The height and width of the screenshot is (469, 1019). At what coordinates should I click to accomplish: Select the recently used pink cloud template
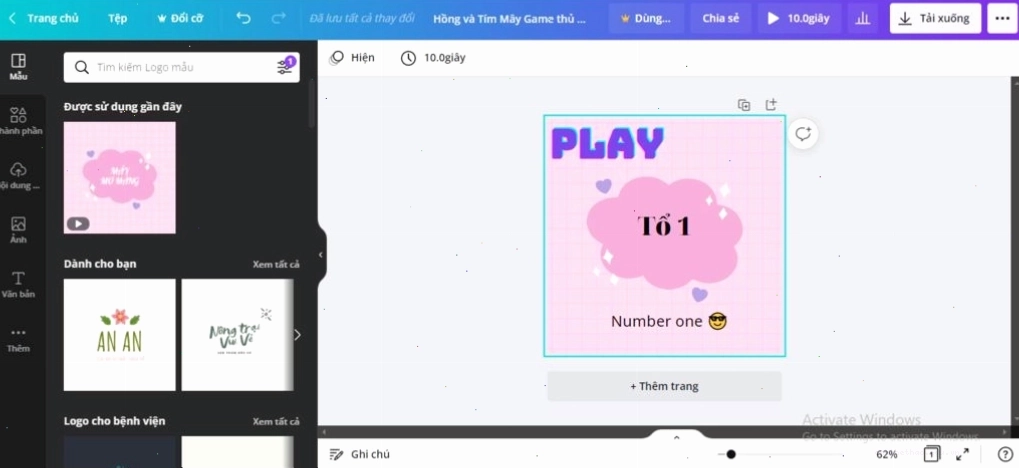pyautogui.click(x=120, y=178)
